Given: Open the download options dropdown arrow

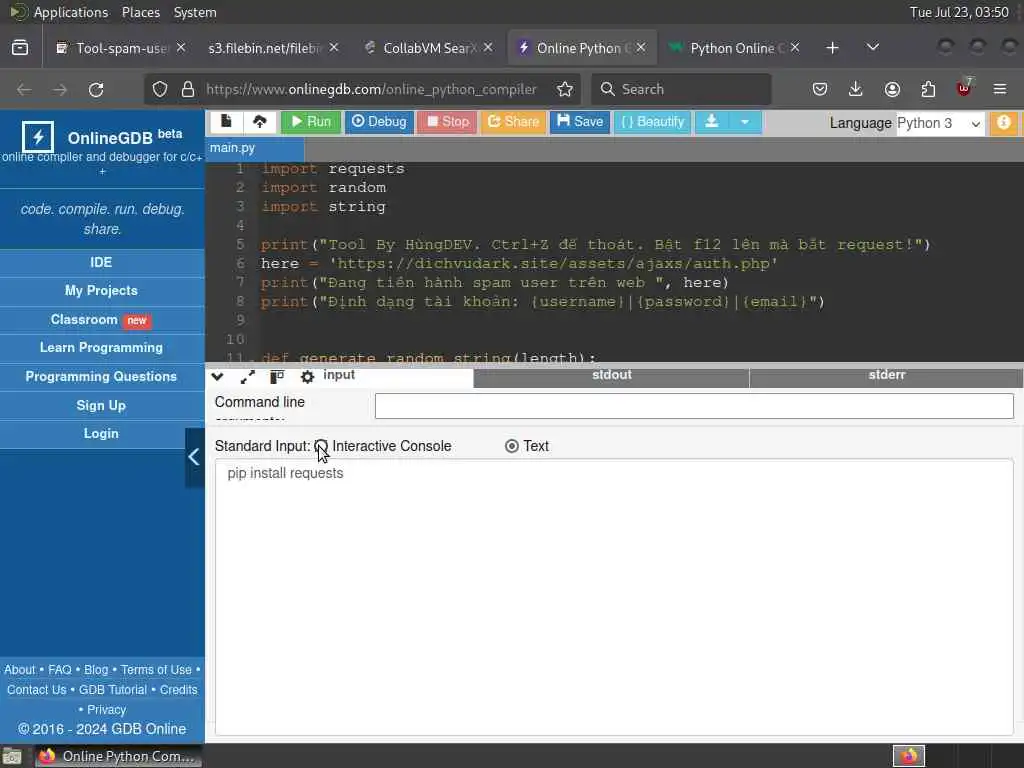Looking at the screenshot, I should [744, 121].
